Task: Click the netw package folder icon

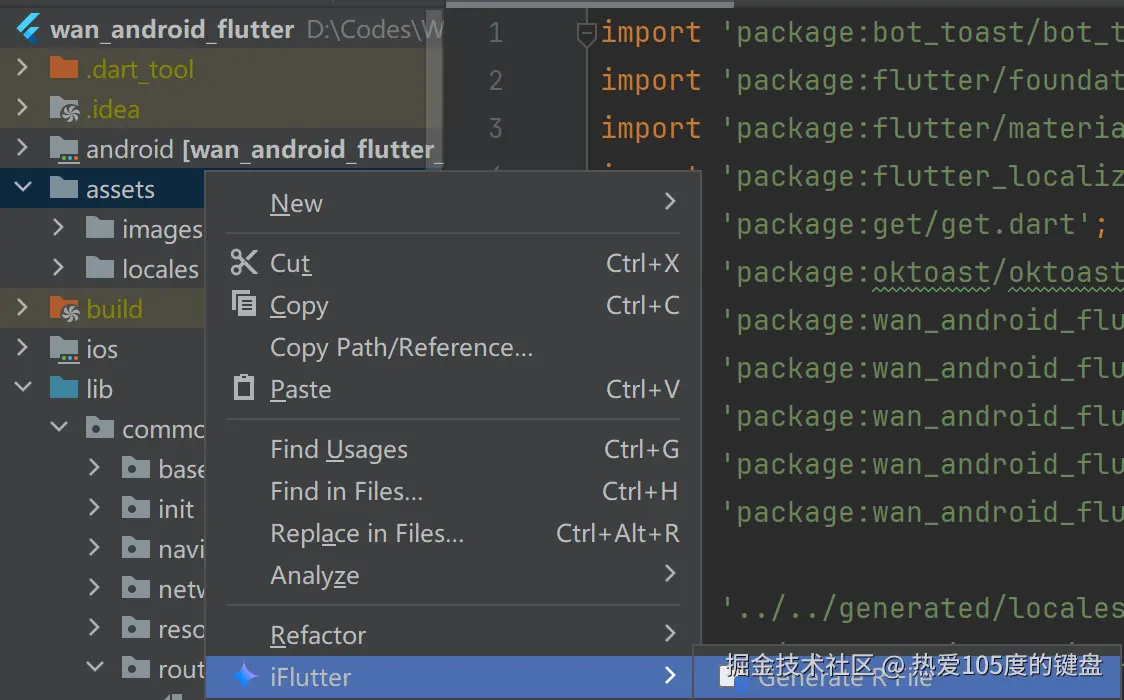Action: click(x=135, y=589)
